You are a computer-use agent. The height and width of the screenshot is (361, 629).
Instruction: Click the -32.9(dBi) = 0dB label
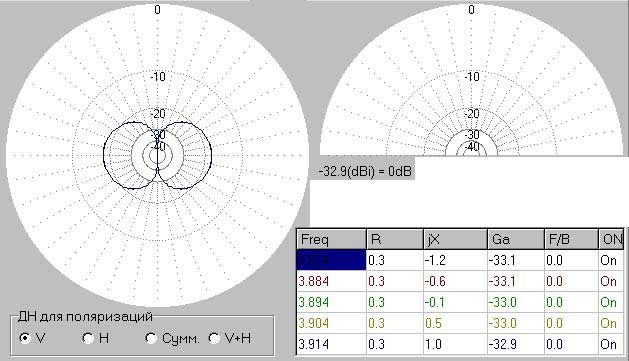[365, 171]
